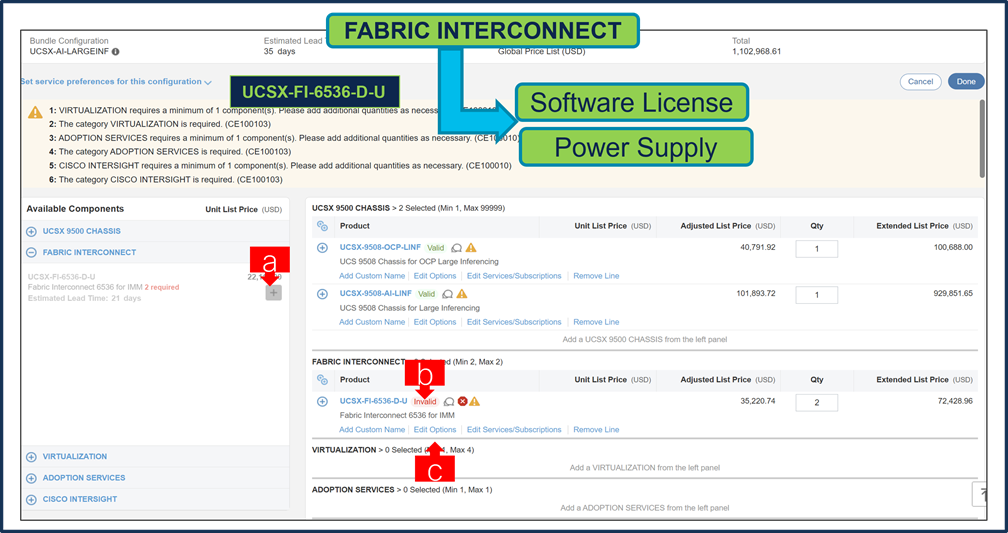Viewport: 1008px width, 533px height.
Task: Click the 'Add a ADOPTION SERVICES from the left panel' hint
Action: tap(645, 508)
